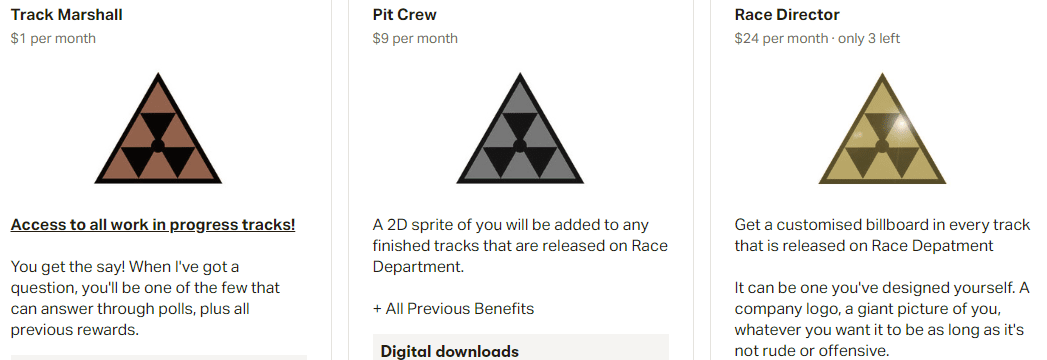
Task: Select the '+ All Previous Benefits' line
Action: (453, 309)
